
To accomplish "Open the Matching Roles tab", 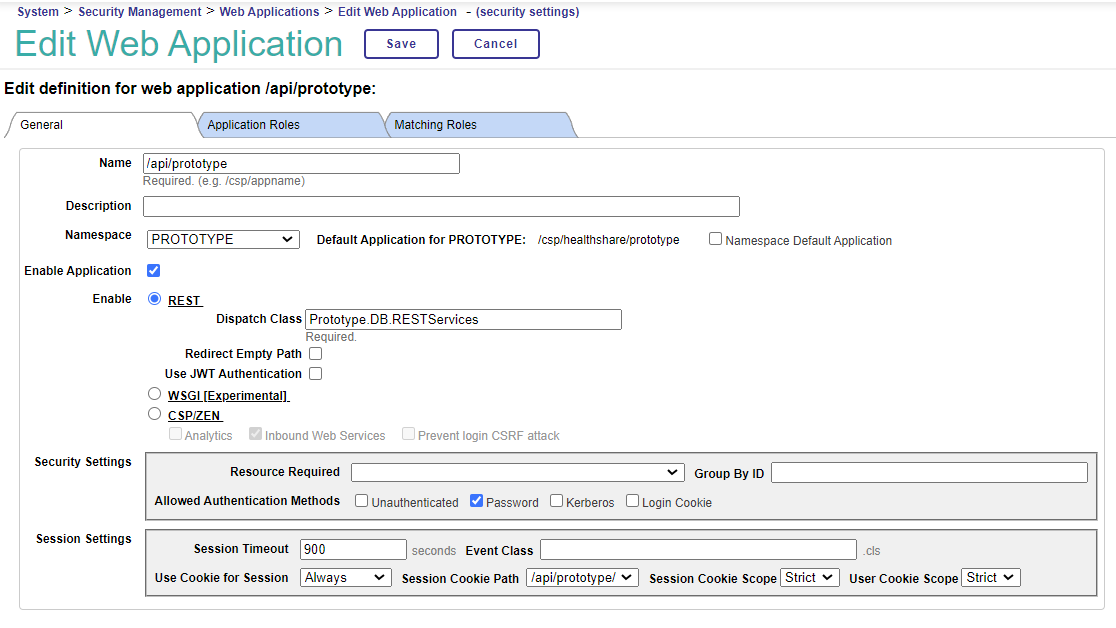I will [x=435, y=125].
